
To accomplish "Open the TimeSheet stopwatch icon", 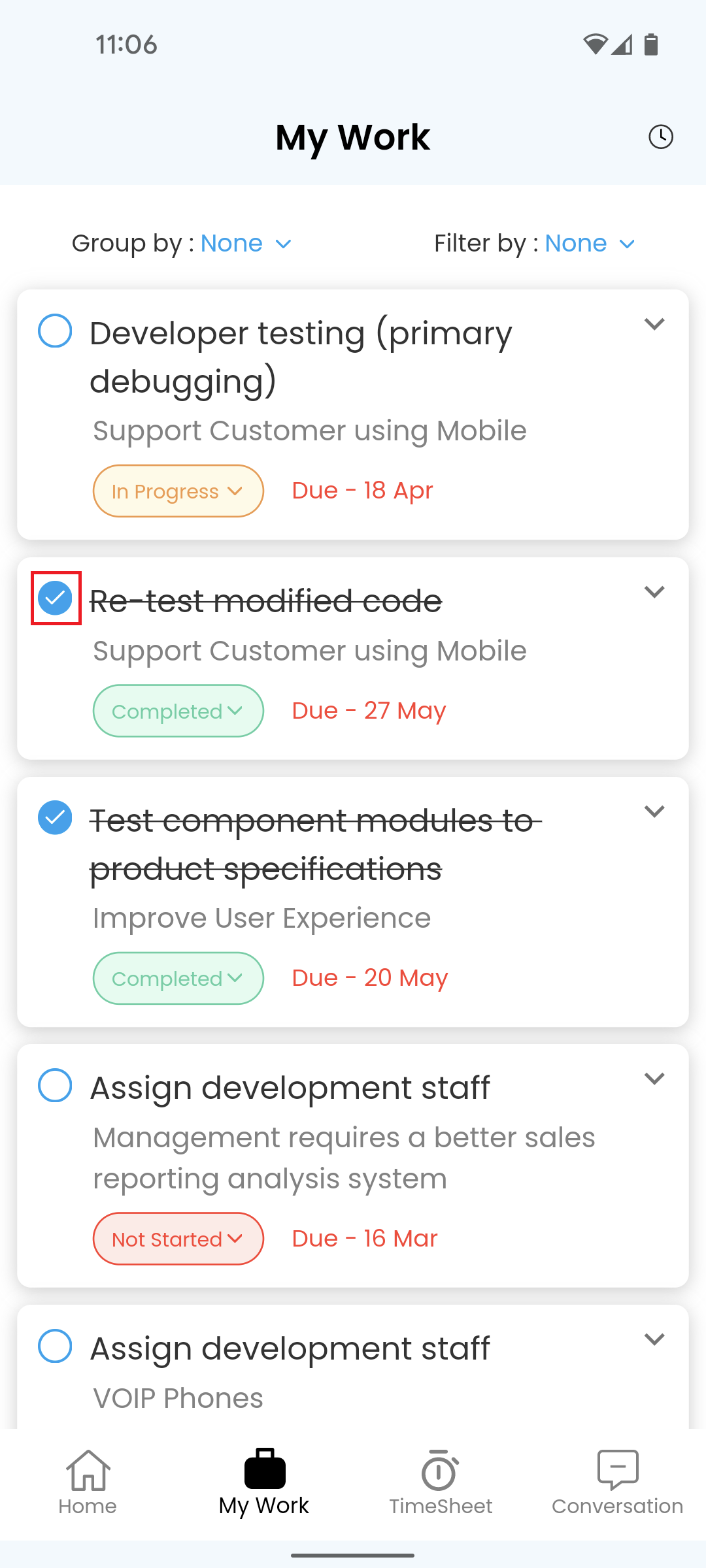I will (440, 1470).
